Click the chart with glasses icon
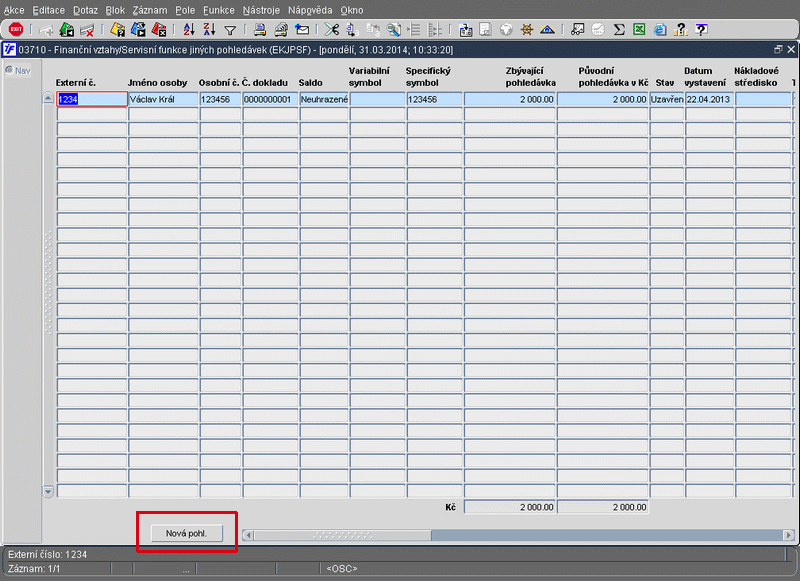Viewport: 800px width, 581px height. point(578,30)
